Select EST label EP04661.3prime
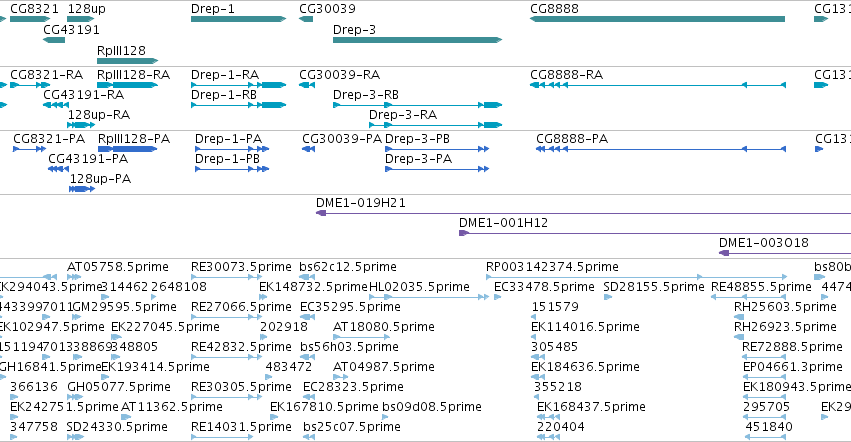 [793, 367]
